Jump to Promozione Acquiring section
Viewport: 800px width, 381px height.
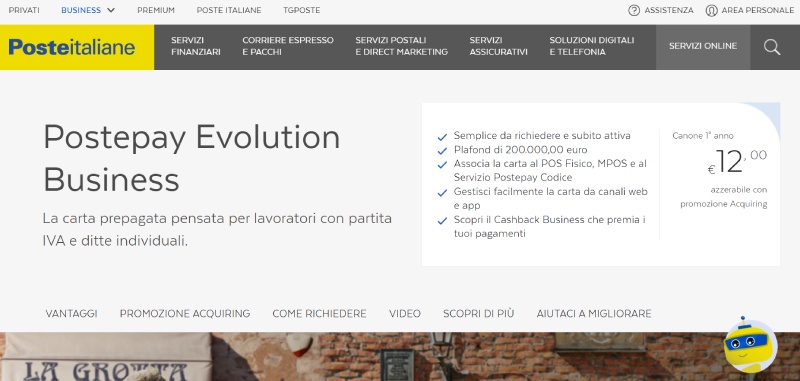[x=185, y=314]
